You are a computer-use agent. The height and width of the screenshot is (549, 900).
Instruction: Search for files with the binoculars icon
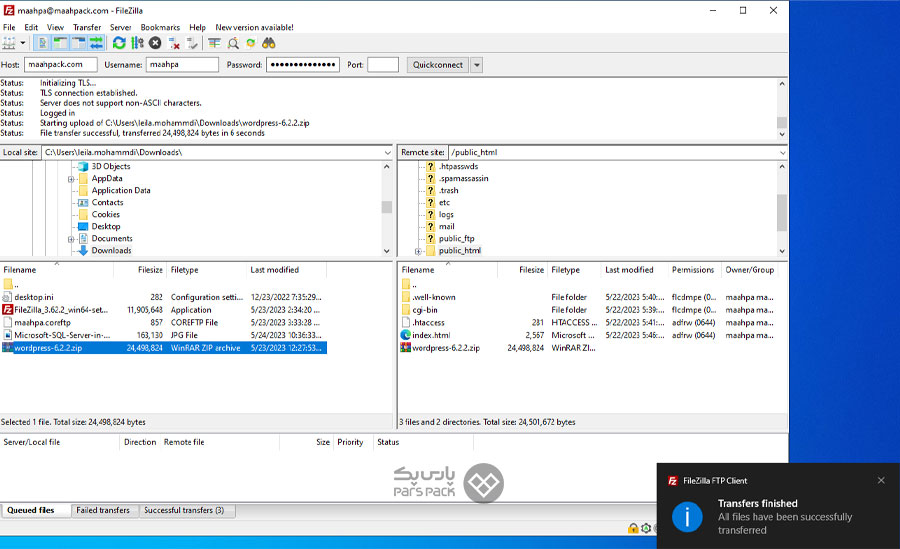(x=269, y=43)
